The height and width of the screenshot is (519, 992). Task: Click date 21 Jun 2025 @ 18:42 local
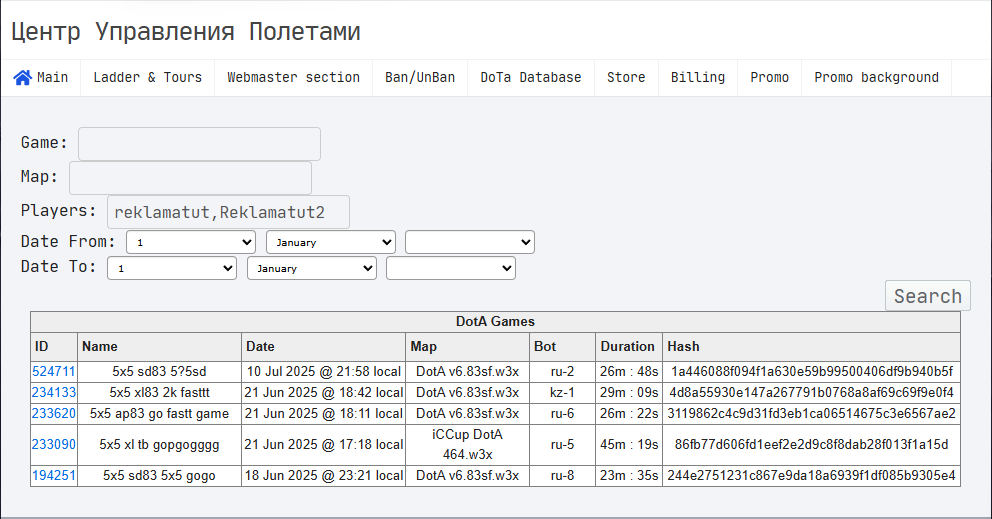[x=323, y=392]
